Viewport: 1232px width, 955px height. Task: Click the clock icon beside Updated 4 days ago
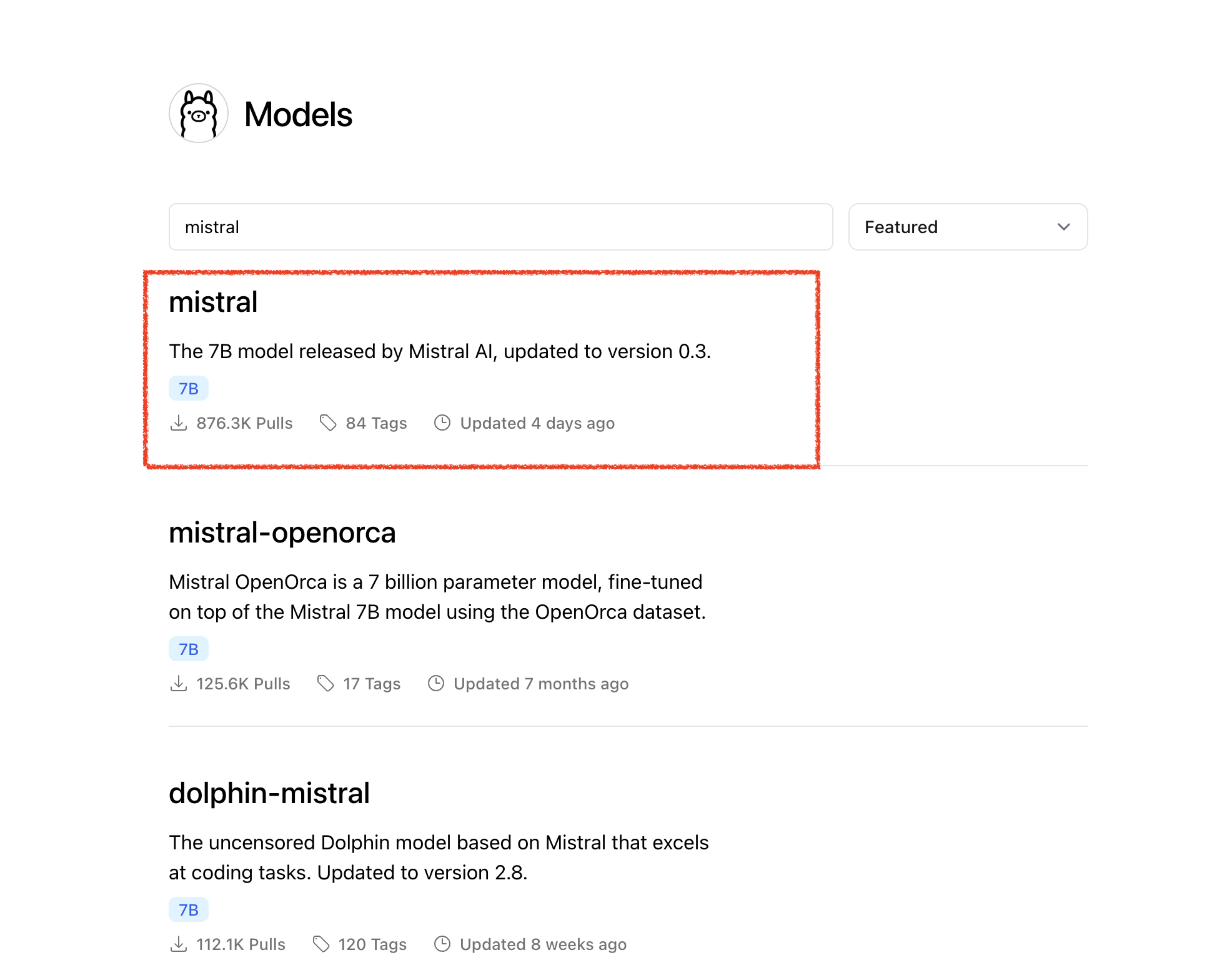click(442, 423)
